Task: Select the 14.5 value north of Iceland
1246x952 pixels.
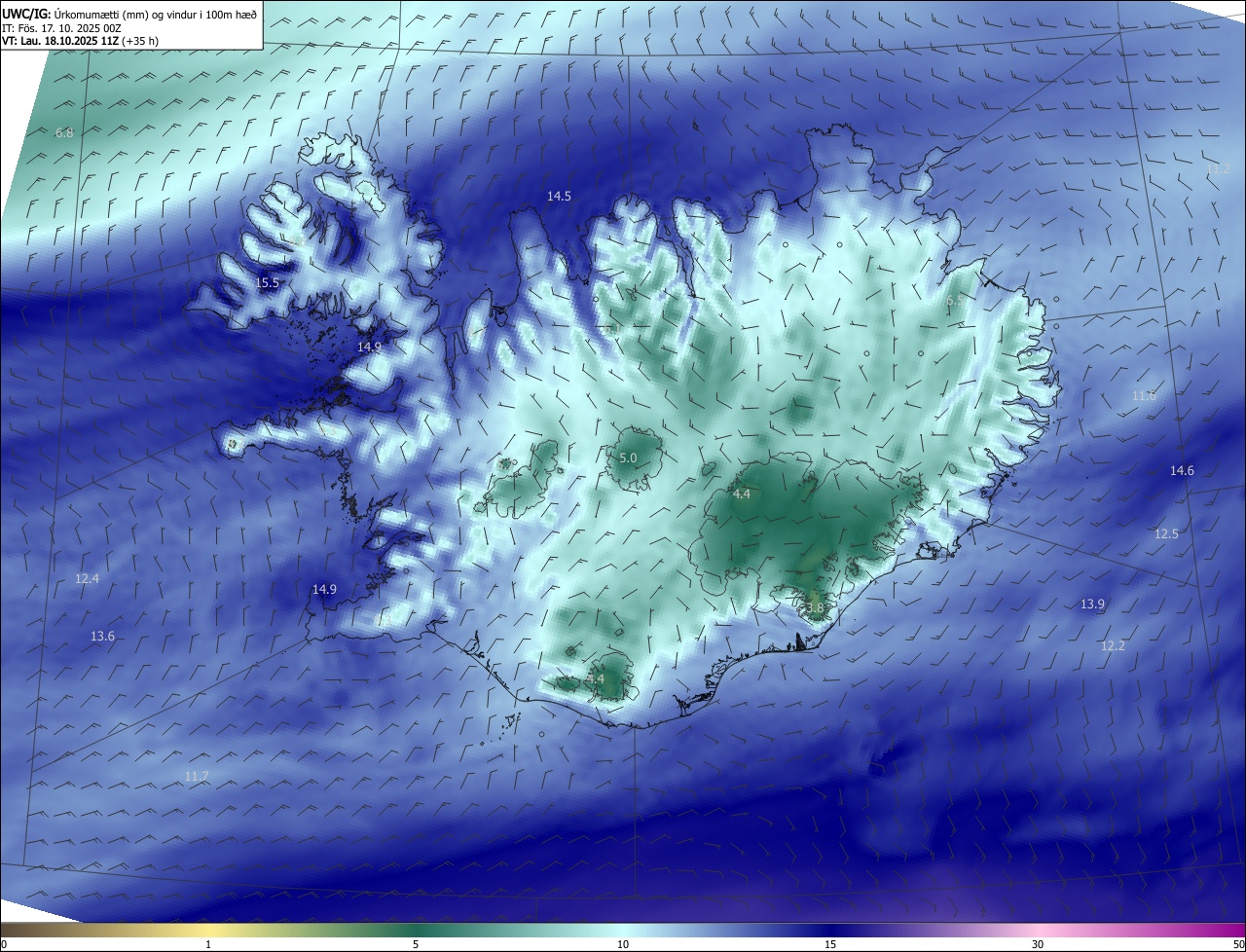Action: pyautogui.click(x=559, y=196)
